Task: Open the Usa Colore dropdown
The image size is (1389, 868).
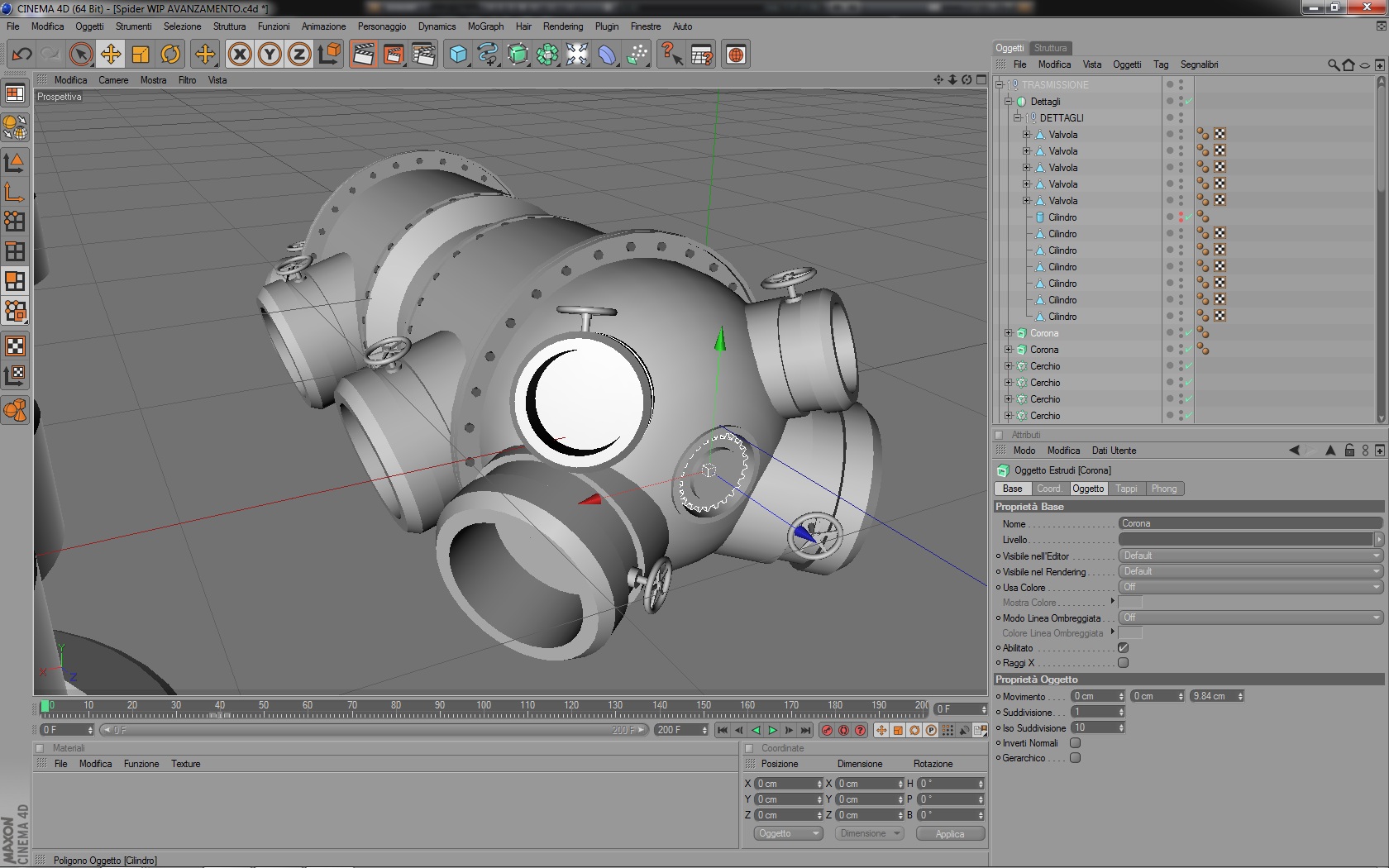Action: pyautogui.click(x=1250, y=587)
